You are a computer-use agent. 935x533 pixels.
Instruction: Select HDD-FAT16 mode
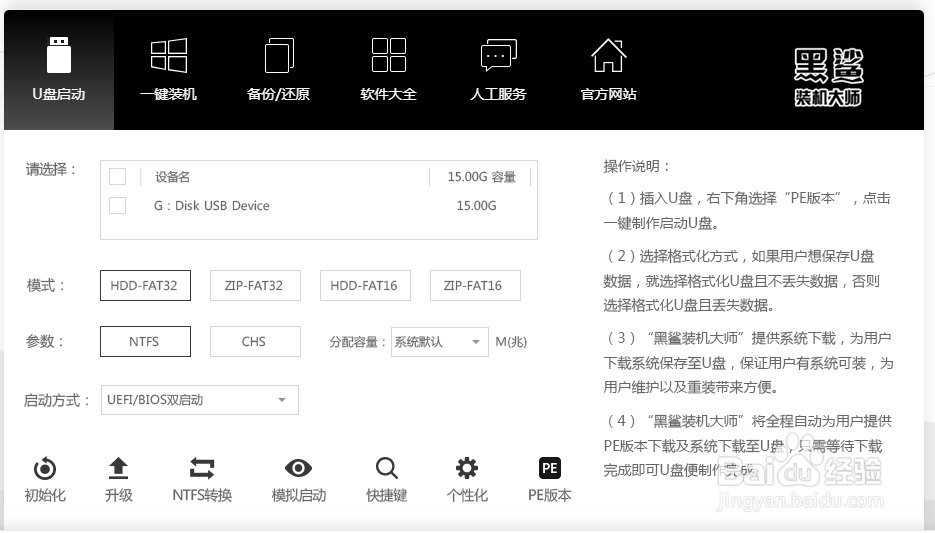[x=365, y=286]
